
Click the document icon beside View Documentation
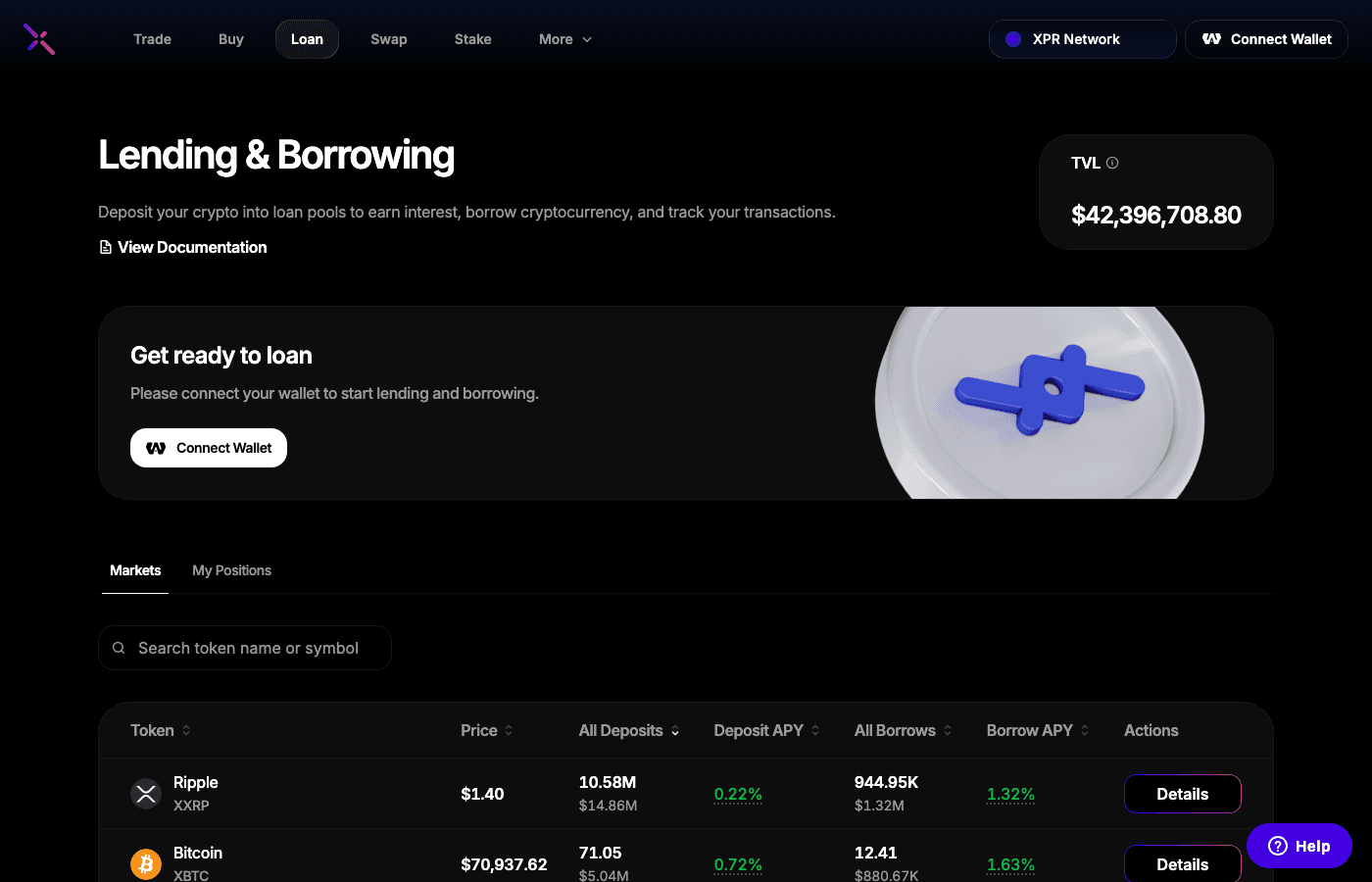click(x=105, y=247)
